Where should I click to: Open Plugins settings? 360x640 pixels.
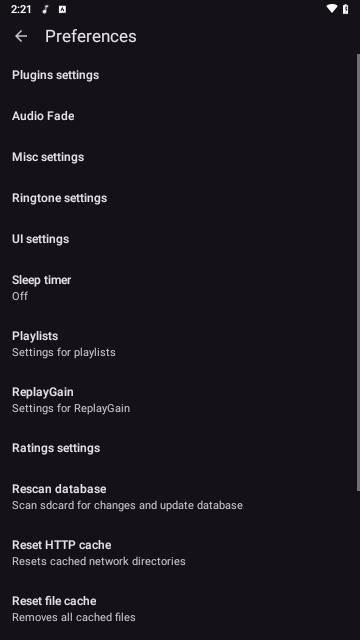[x=178, y=75]
